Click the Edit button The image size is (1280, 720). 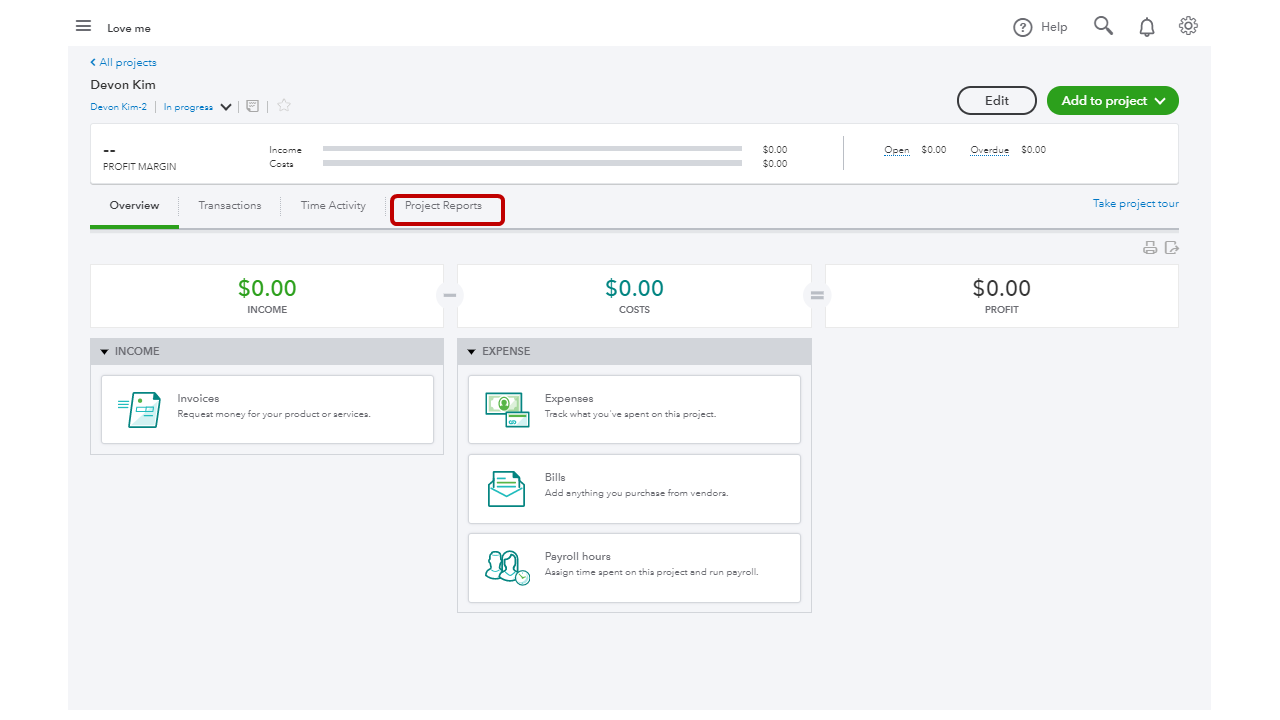(x=996, y=100)
